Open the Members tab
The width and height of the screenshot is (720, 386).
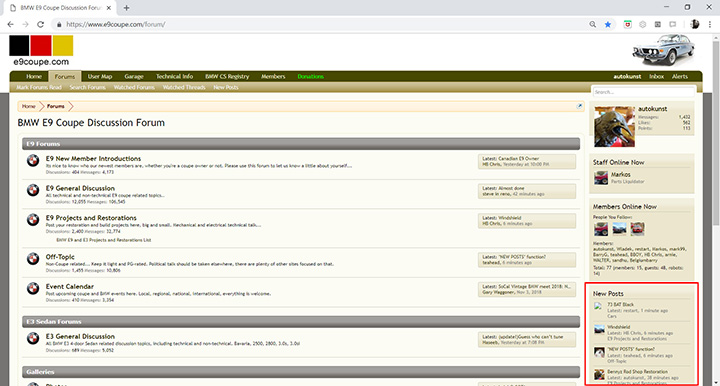(x=273, y=76)
